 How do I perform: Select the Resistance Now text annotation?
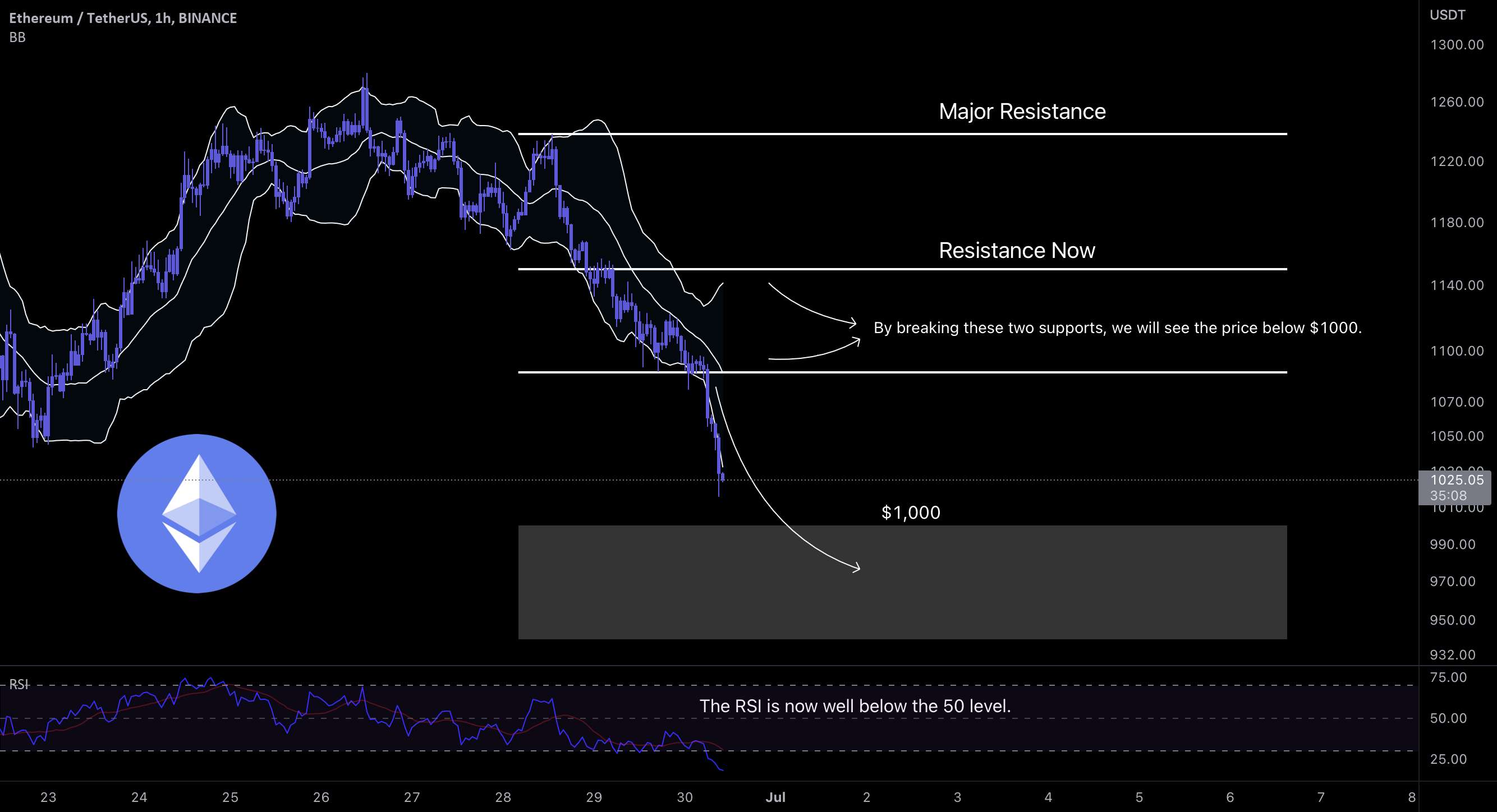pyautogui.click(x=1017, y=250)
